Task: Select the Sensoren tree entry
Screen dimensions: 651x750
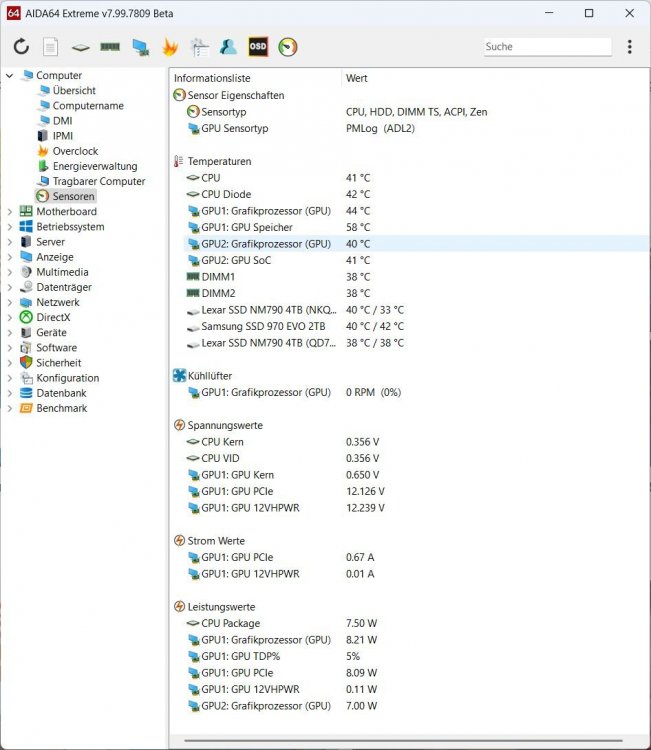Action: coord(66,196)
